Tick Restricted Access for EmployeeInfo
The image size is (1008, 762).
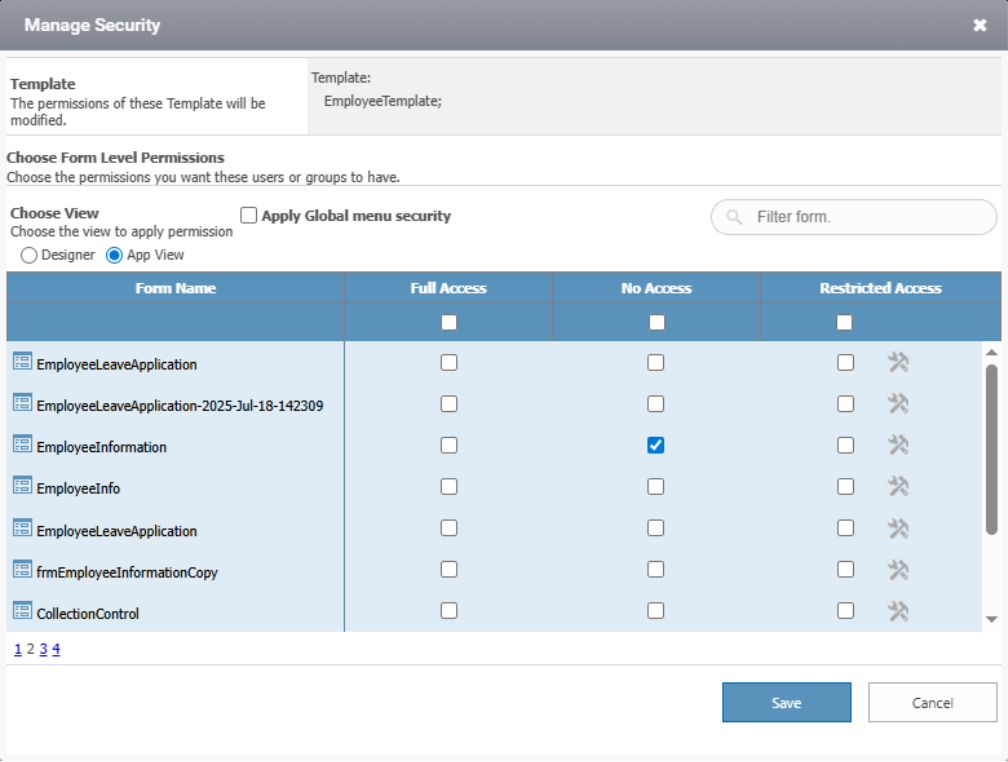[845, 487]
